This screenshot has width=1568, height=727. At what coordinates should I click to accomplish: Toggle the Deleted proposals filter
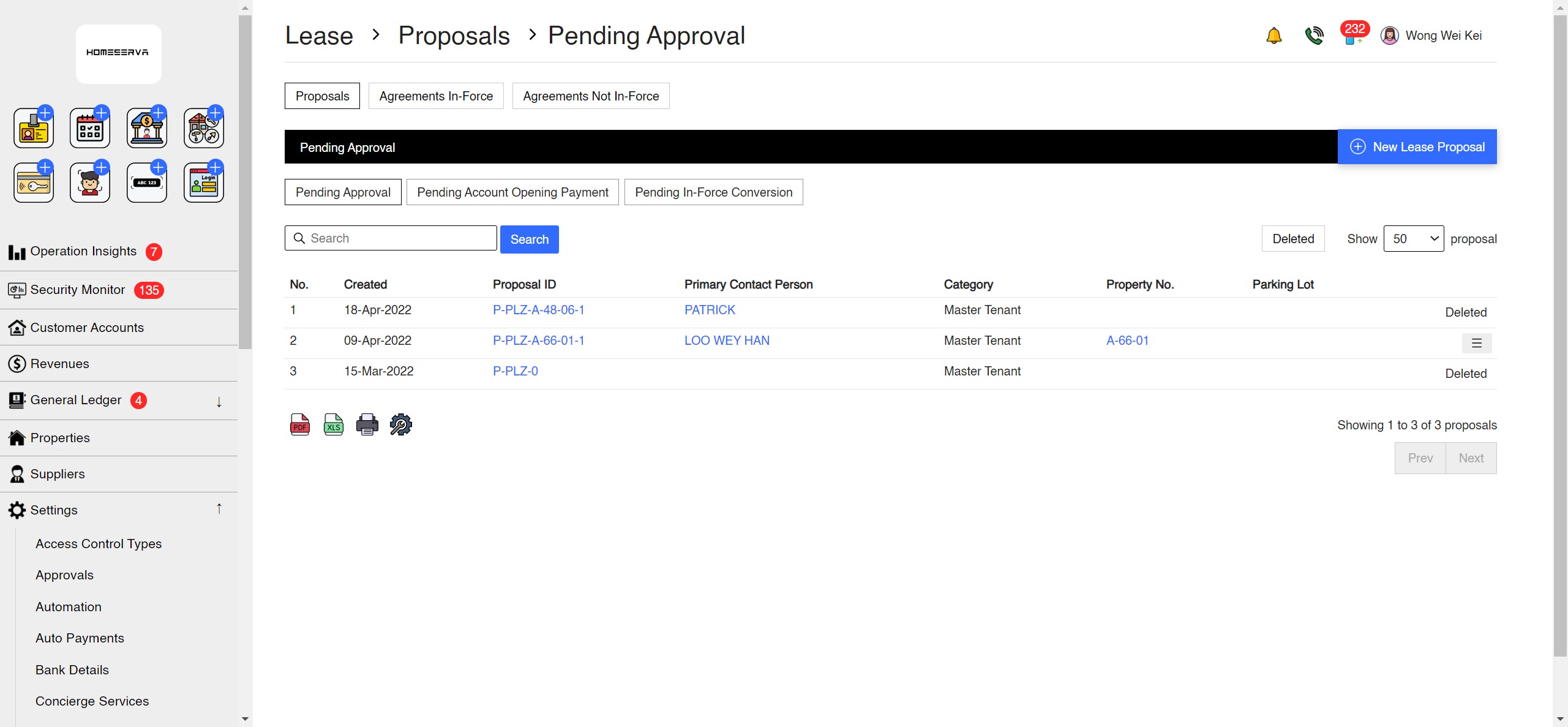pyautogui.click(x=1293, y=238)
